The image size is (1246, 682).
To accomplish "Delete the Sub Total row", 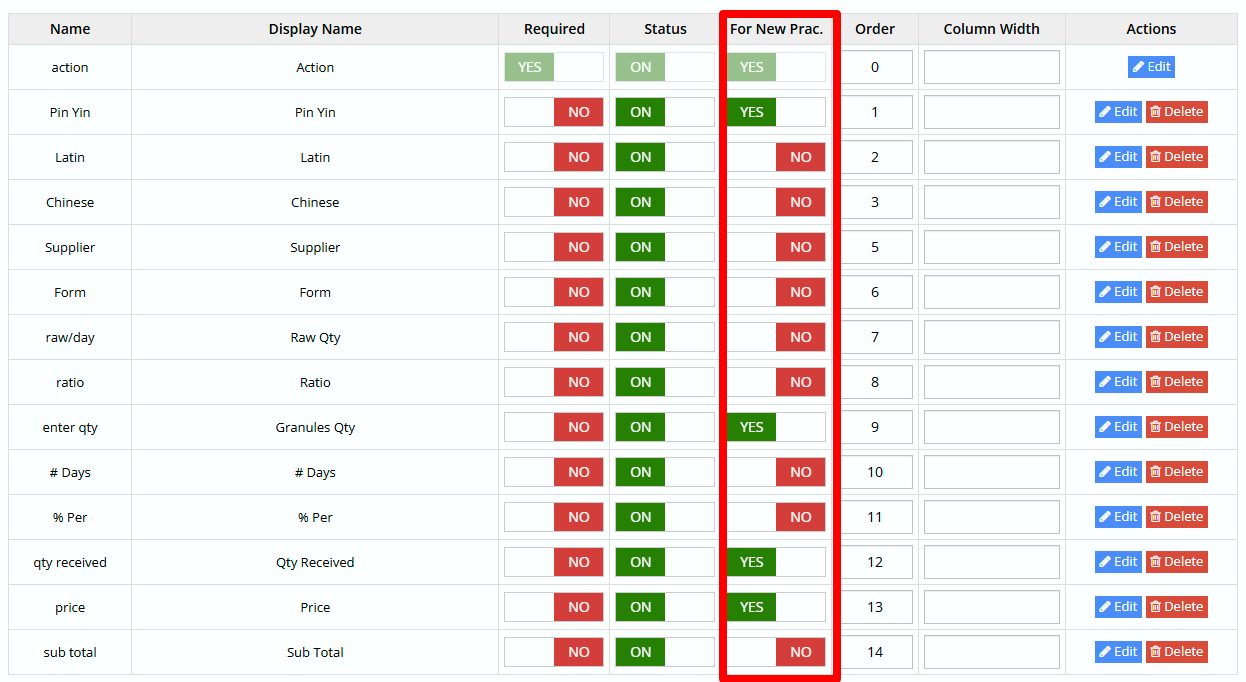I will [1176, 652].
